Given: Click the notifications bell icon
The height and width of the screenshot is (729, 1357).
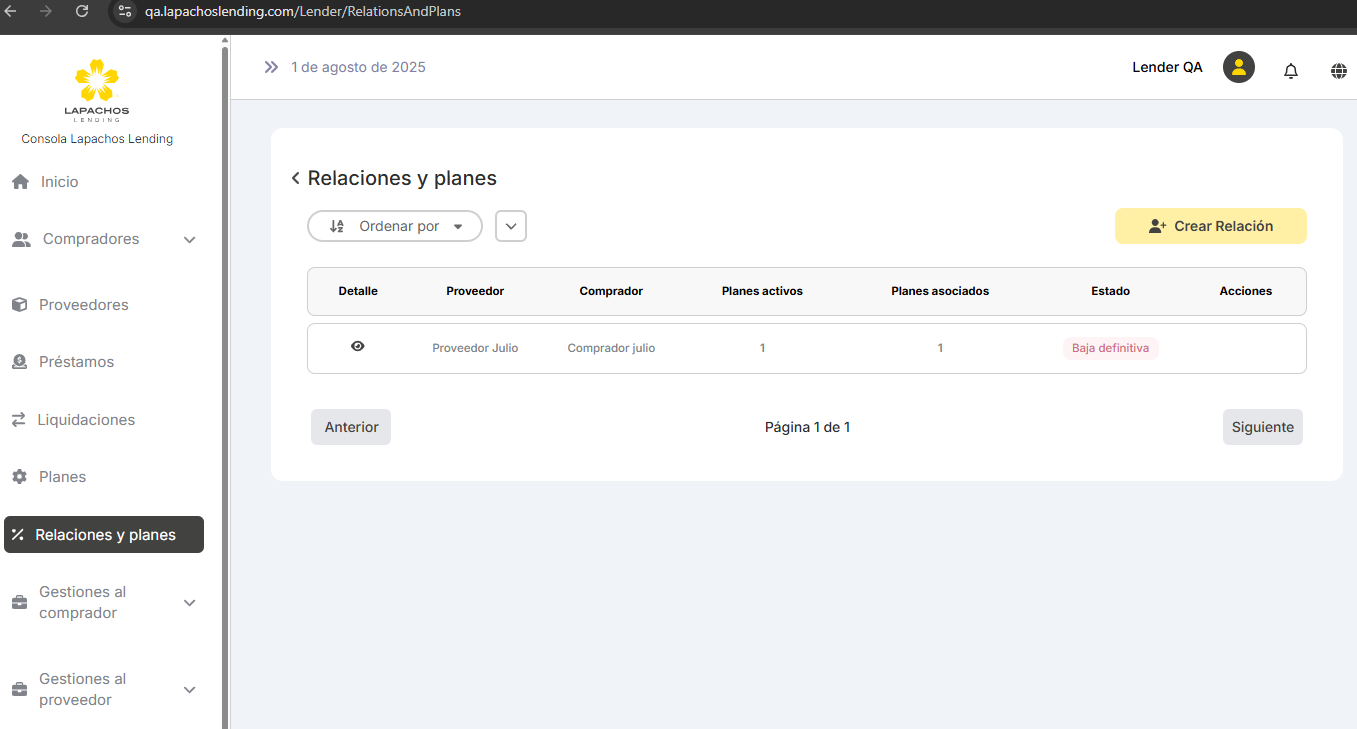Looking at the screenshot, I should [1291, 70].
